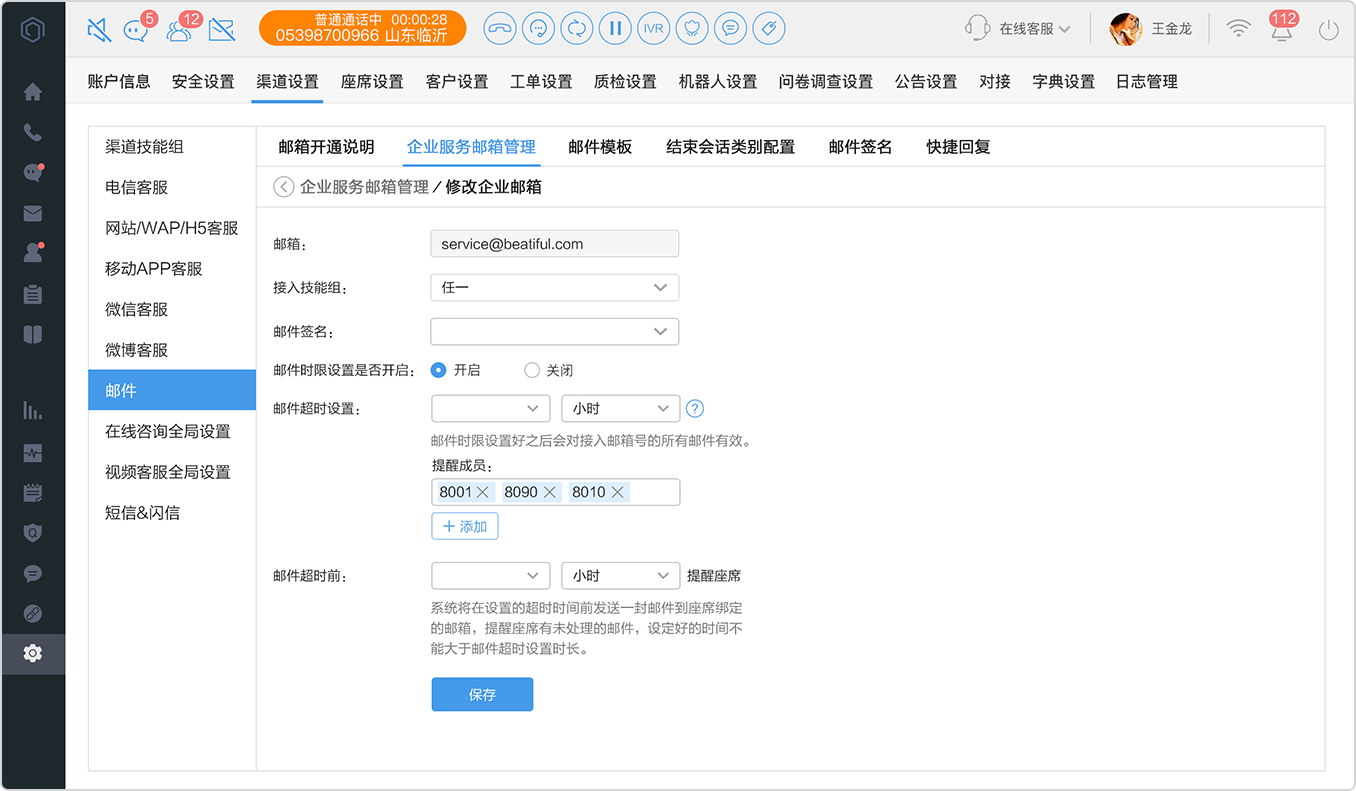The height and width of the screenshot is (791, 1356).
Task: Click the hang-up phone icon
Action: (x=500, y=28)
